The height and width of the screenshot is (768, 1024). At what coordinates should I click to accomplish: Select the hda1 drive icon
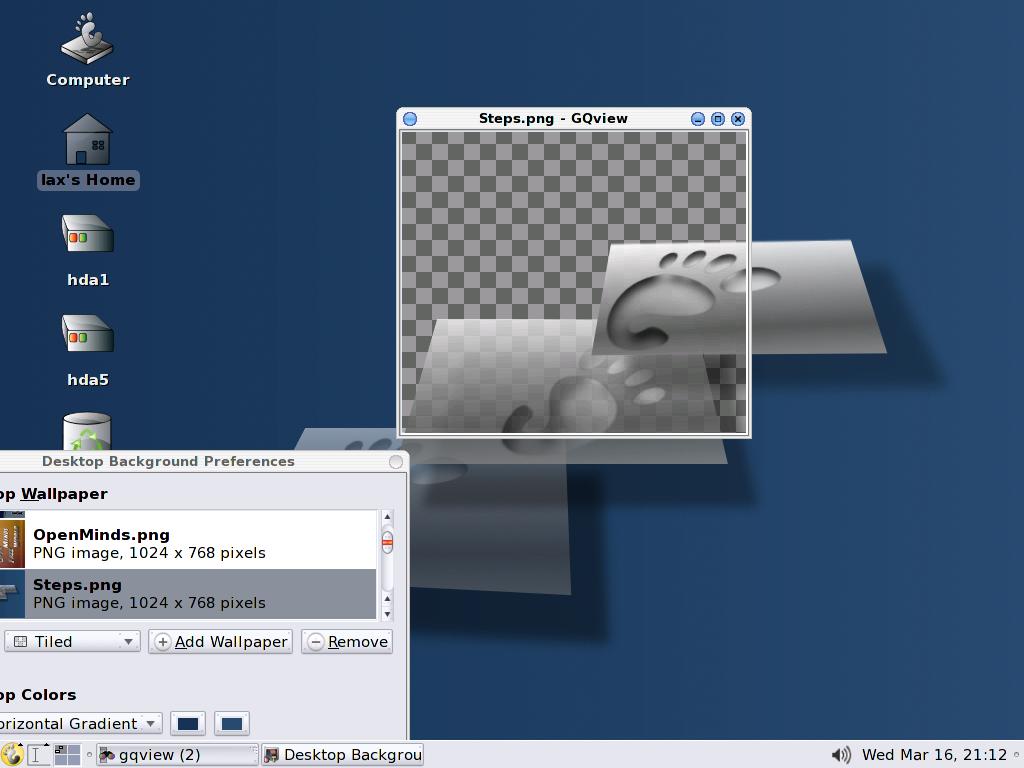click(x=88, y=234)
